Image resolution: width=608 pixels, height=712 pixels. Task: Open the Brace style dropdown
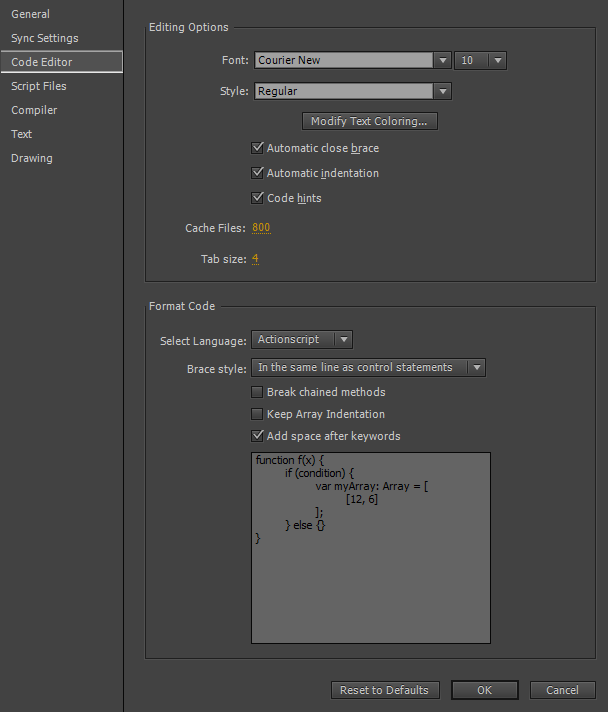pos(368,367)
